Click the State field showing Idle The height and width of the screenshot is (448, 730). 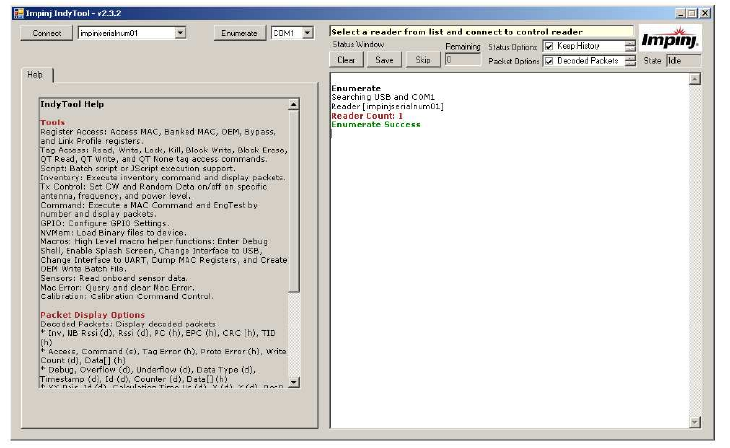point(683,61)
